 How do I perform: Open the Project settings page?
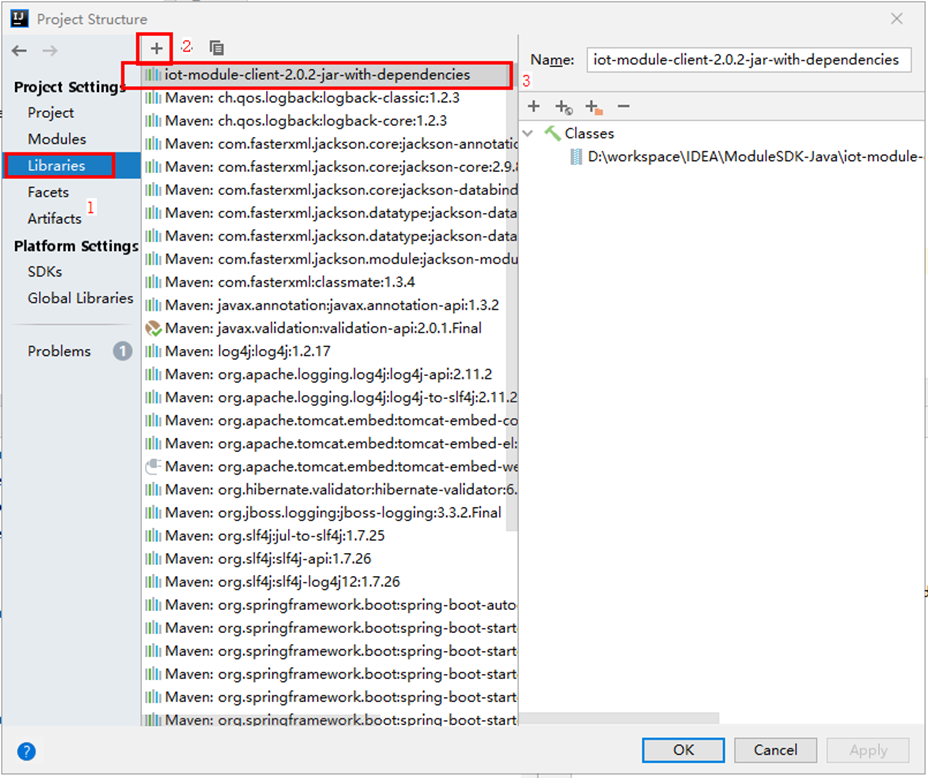pyautogui.click(x=51, y=112)
